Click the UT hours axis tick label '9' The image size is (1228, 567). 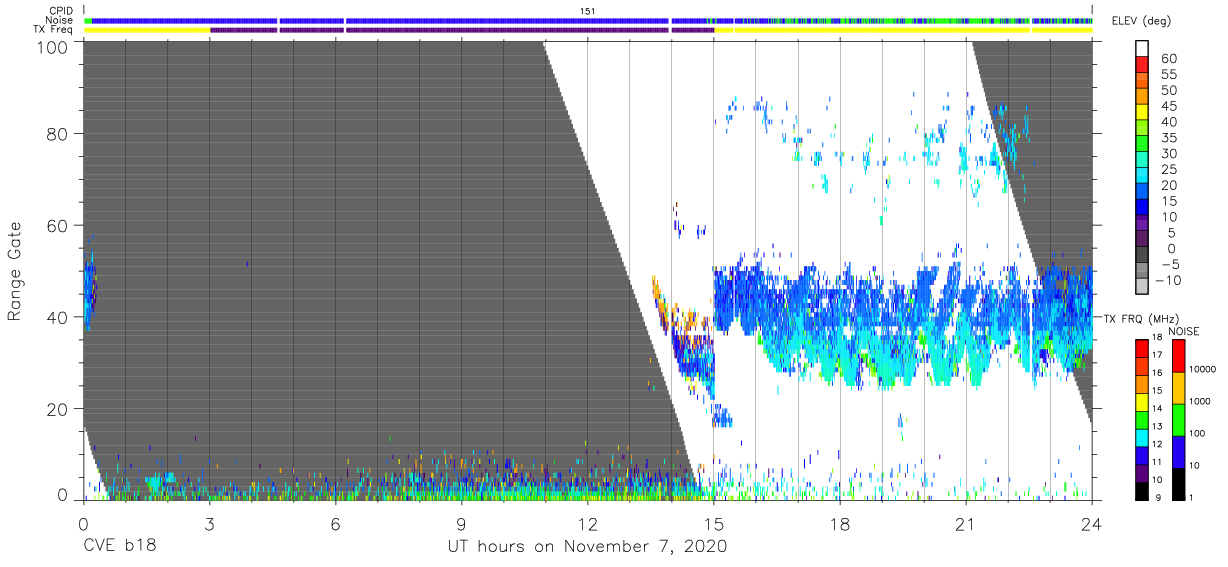point(461,522)
